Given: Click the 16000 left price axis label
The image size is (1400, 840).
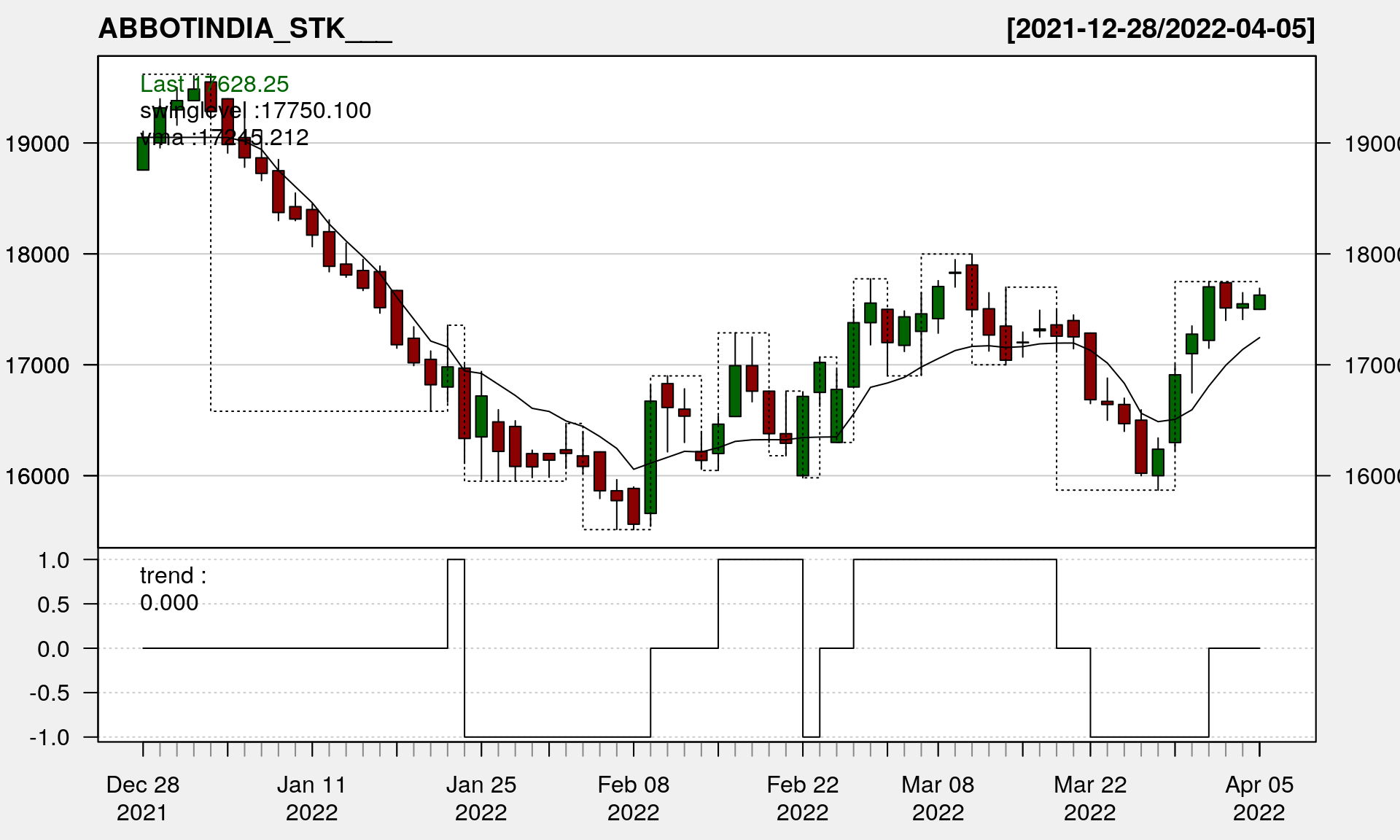Looking at the screenshot, I should (38, 476).
